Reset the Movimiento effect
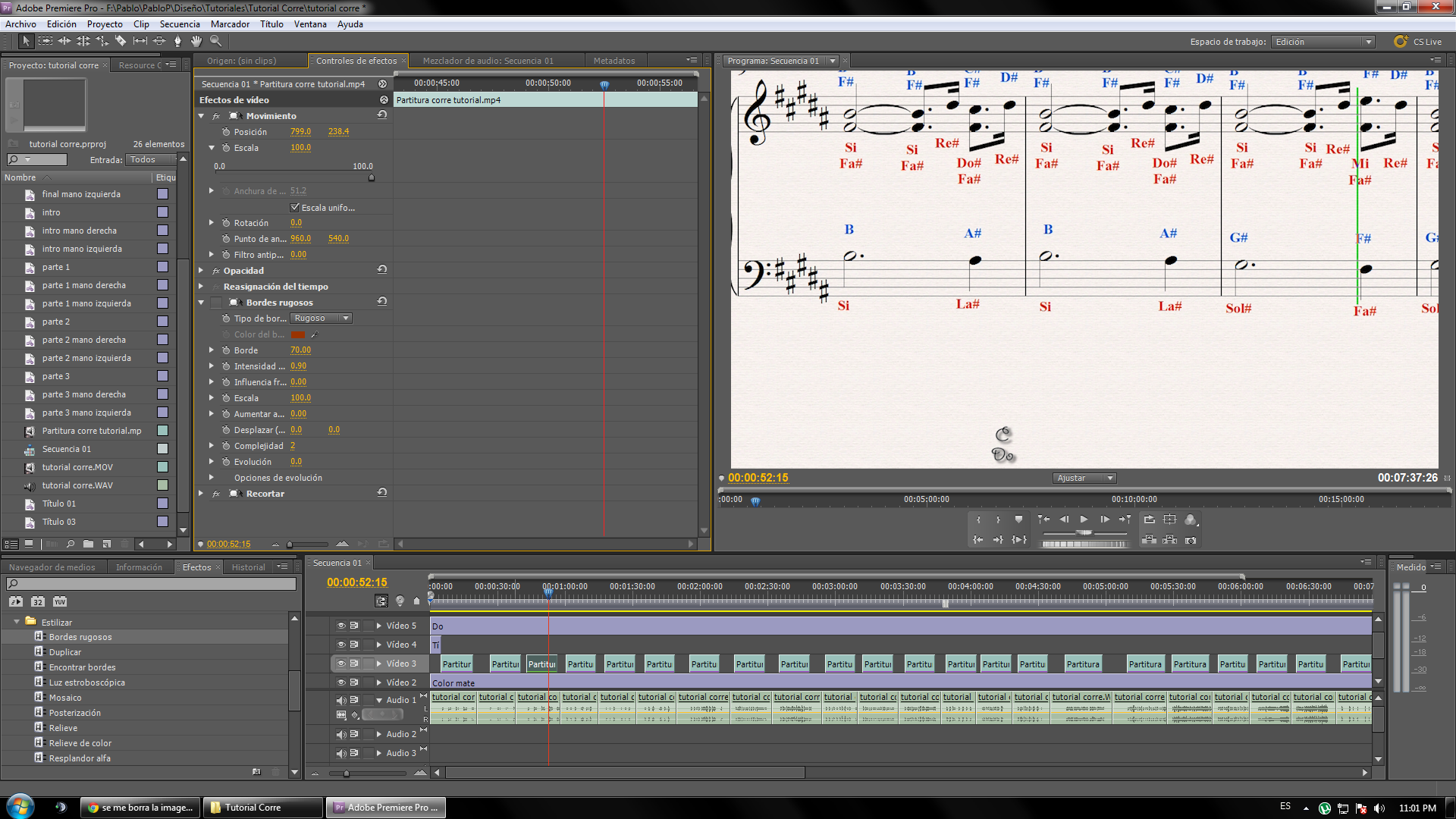The image size is (1456, 819). 382,115
